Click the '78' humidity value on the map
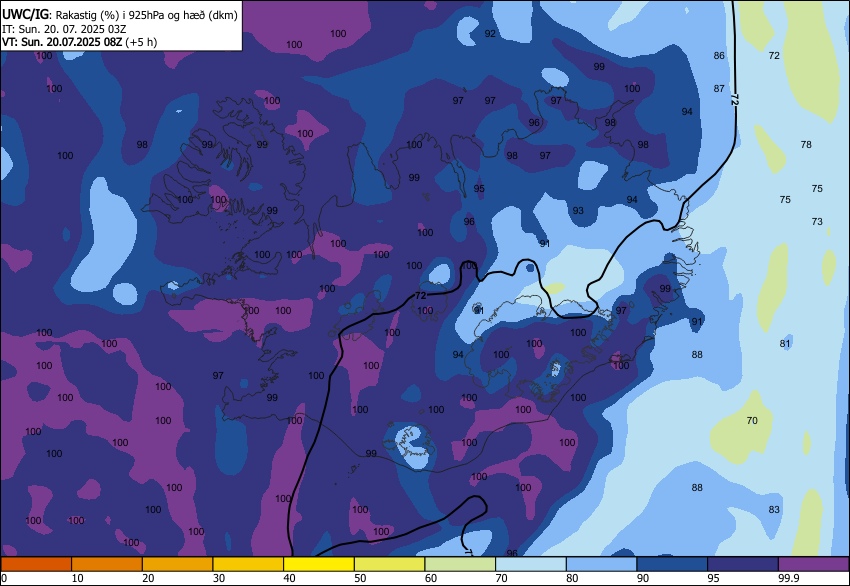The width and height of the screenshot is (850, 586). (806, 144)
